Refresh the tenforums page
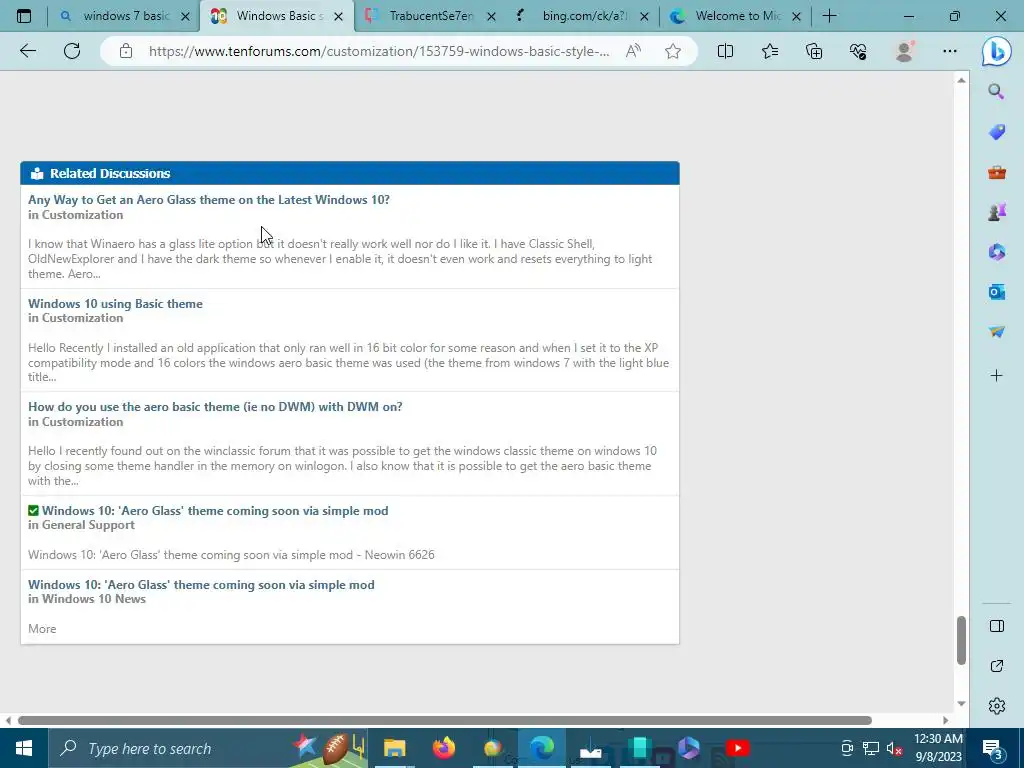The image size is (1024, 768). point(72,51)
